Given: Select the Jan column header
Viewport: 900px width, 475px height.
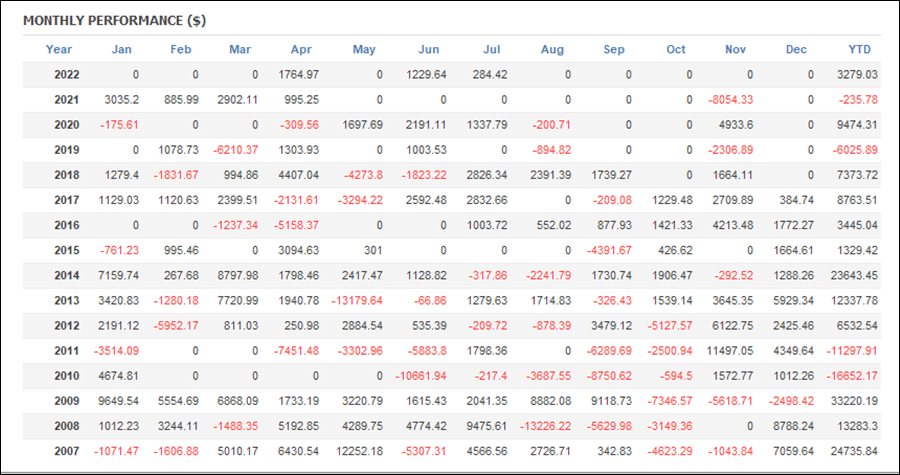Looking at the screenshot, I should 122,49.
